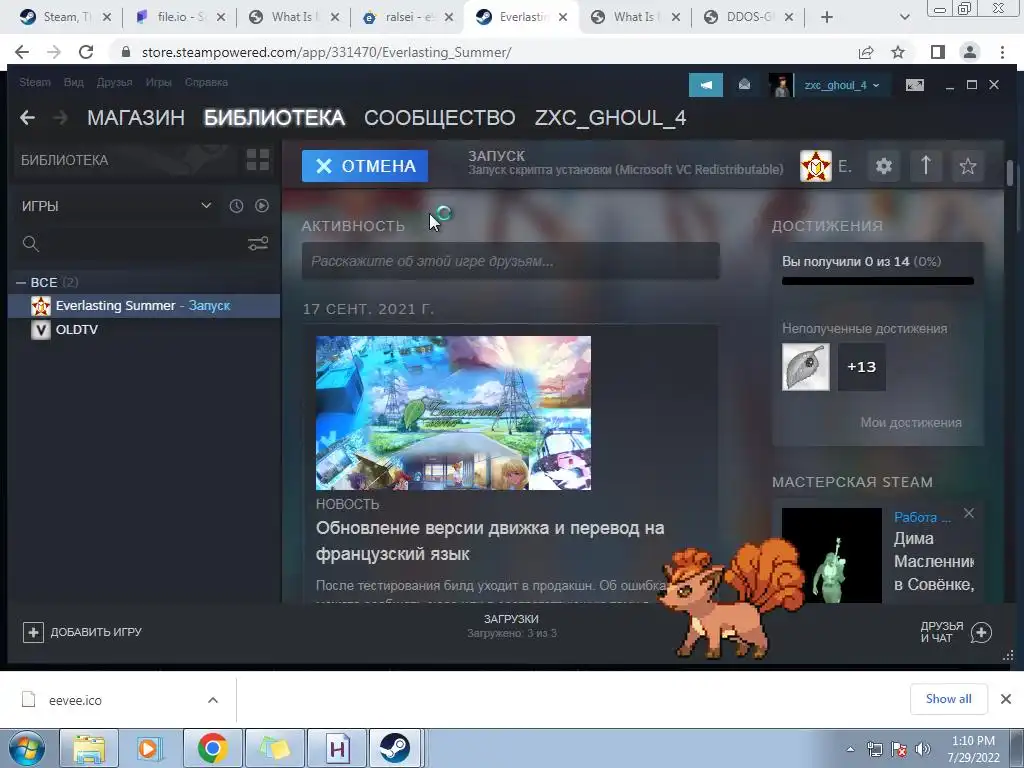Open the Игры menu
The image size is (1024, 768).
pos(159,82)
